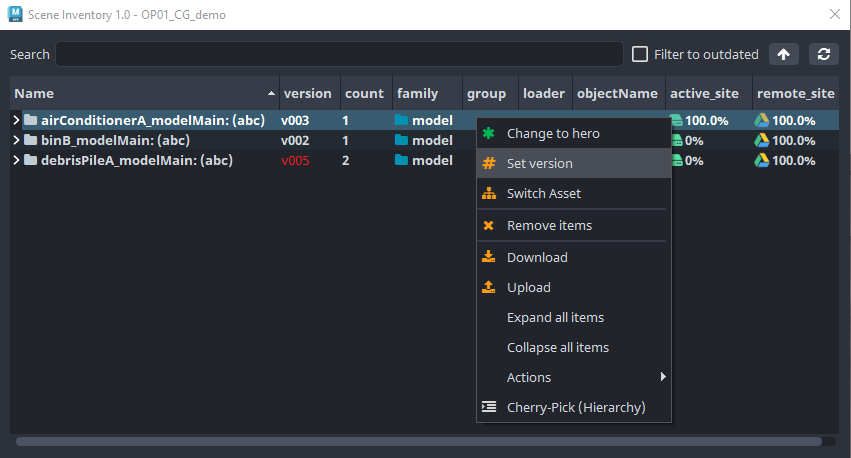This screenshot has height=458, width=851.
Task: Expand the debrisPileA_modelMain tree row
Action: click(x=16, y=160)
